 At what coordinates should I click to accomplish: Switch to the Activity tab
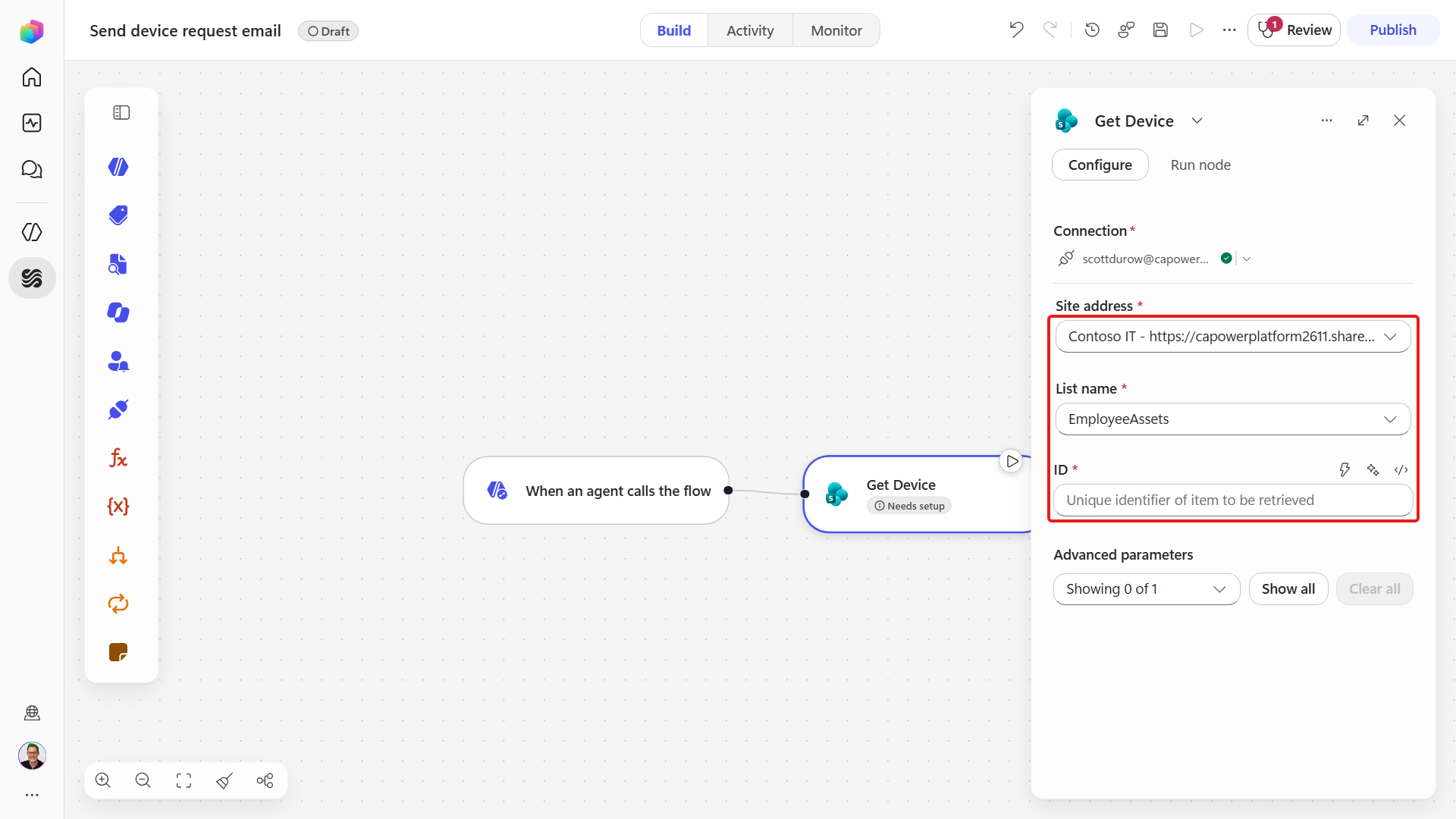tap(750, 30)
